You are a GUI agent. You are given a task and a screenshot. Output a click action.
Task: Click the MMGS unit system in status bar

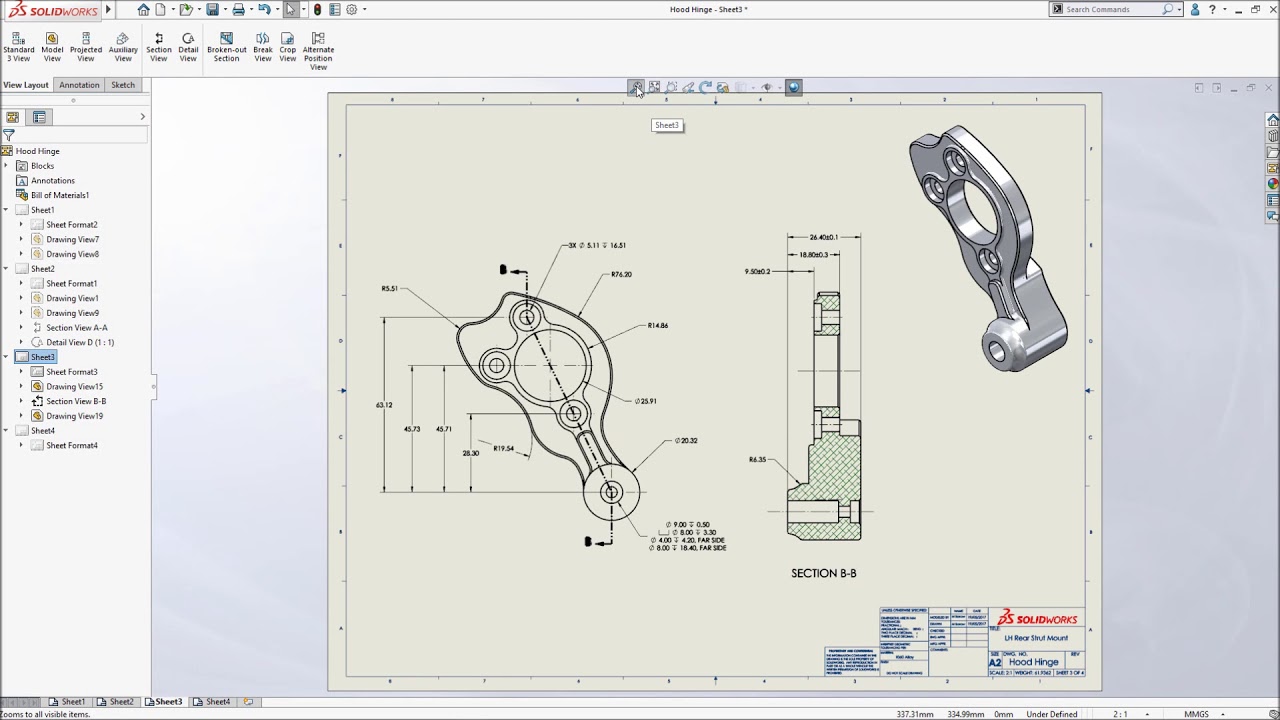[x=1196, y=714]
